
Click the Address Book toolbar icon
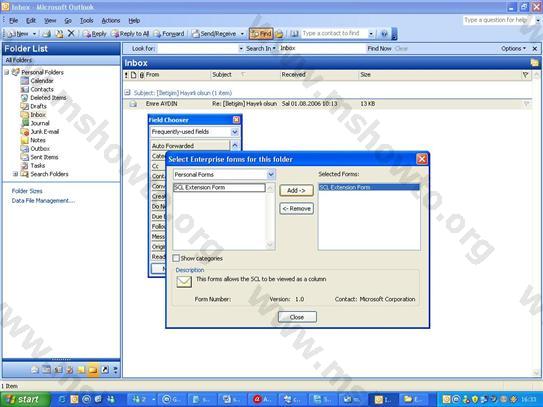tap(294, 34)
